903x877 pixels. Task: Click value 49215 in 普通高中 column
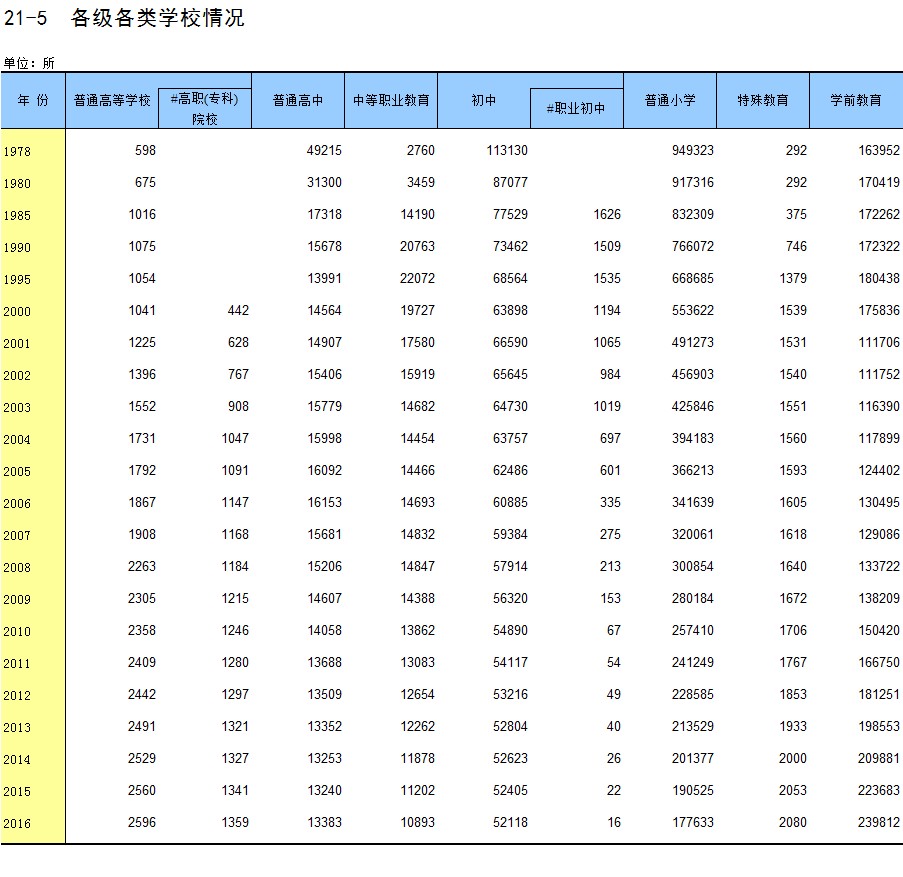coord(324,150)
